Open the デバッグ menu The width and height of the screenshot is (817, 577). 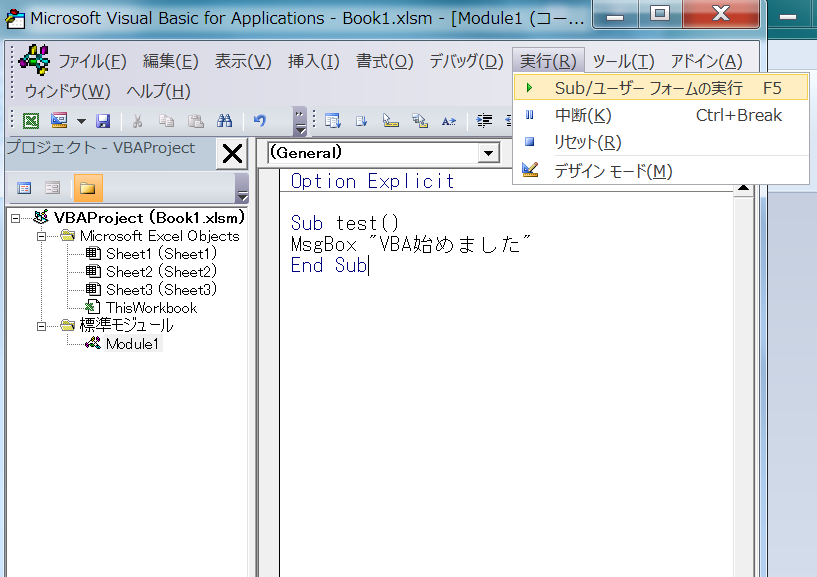465,60
